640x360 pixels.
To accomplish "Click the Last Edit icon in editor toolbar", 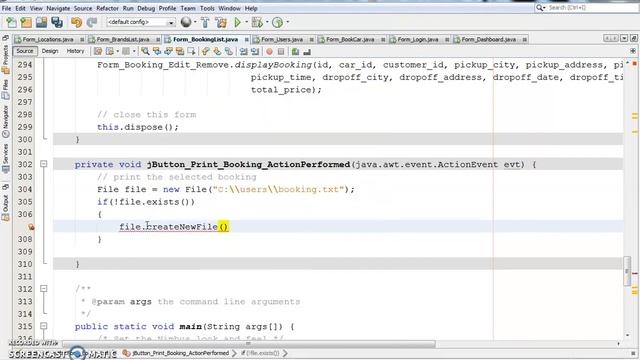I will coord(98,51).
